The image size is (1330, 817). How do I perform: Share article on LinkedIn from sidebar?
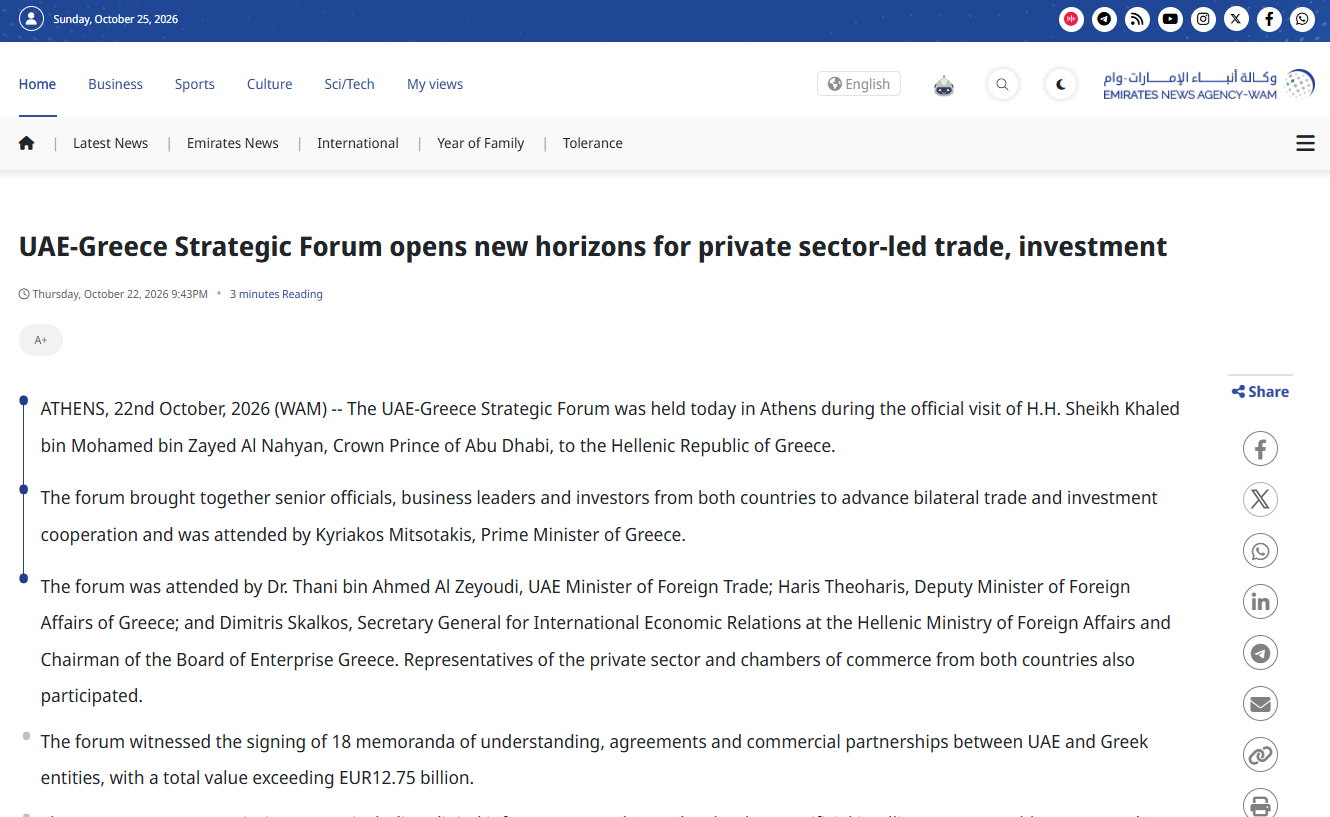click(x=1260, y=602)
